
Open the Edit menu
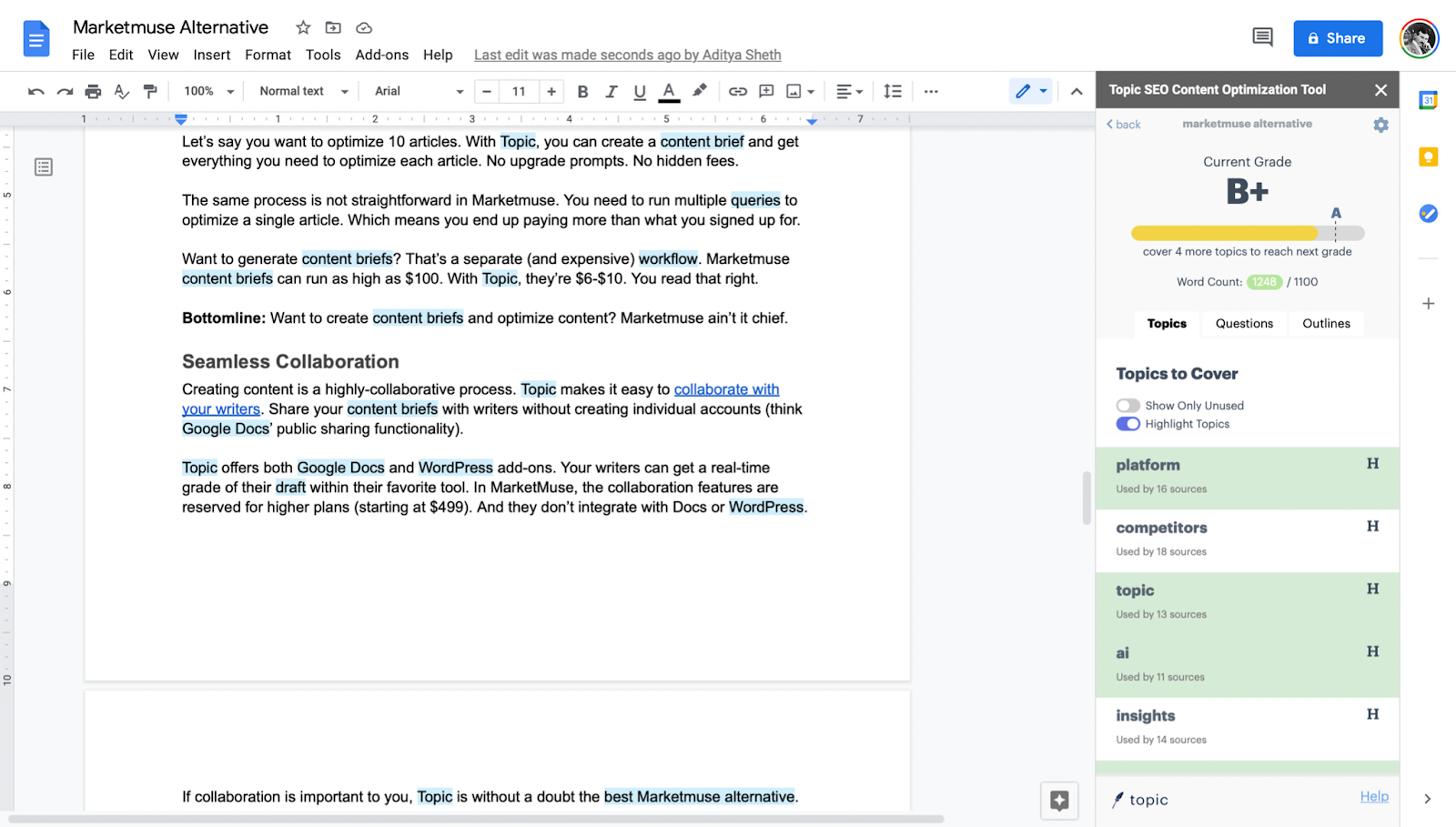(x=121, y=55)
